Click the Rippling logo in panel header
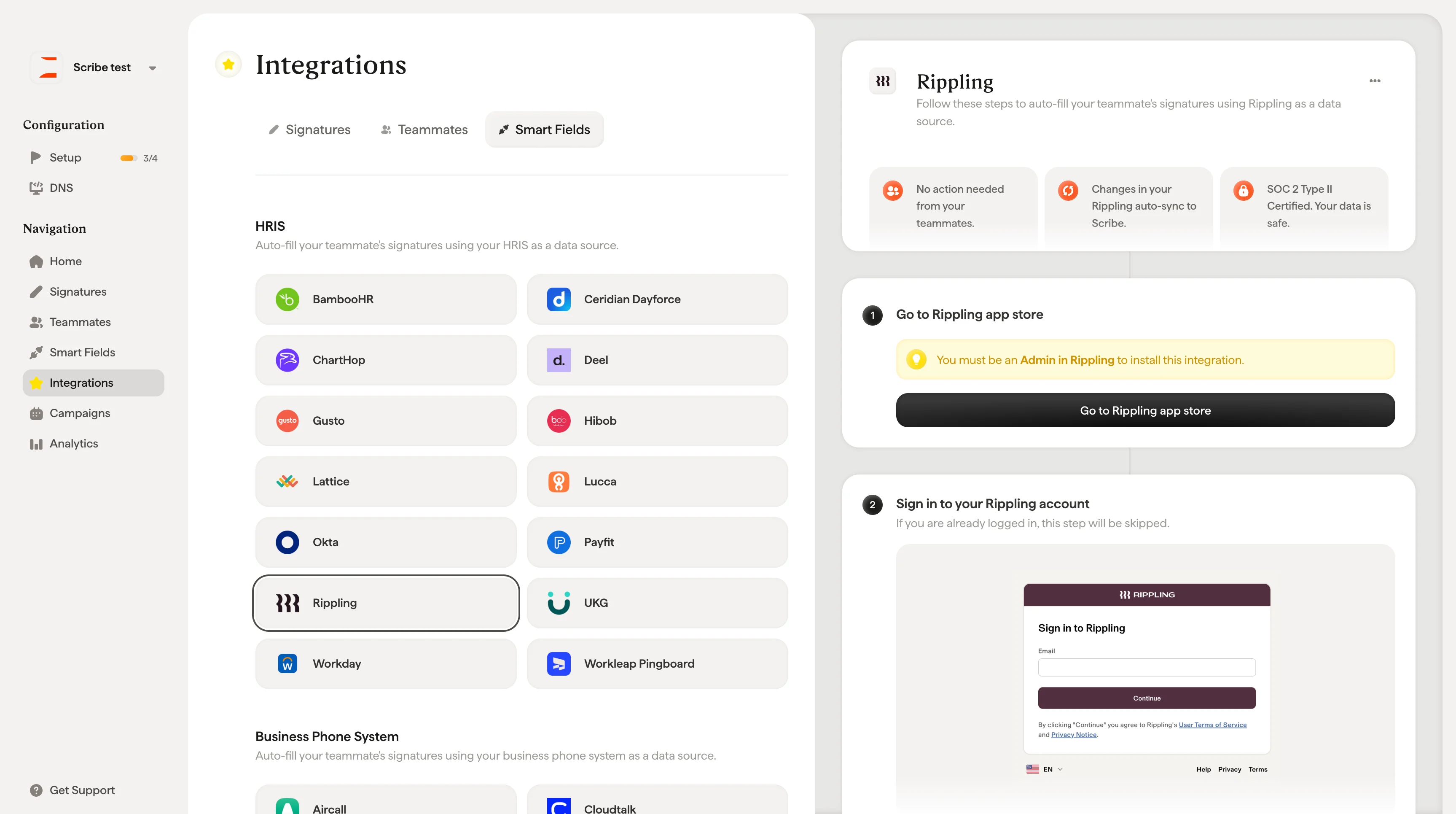This screenshot has height=814, width=1456. point(882,81)
